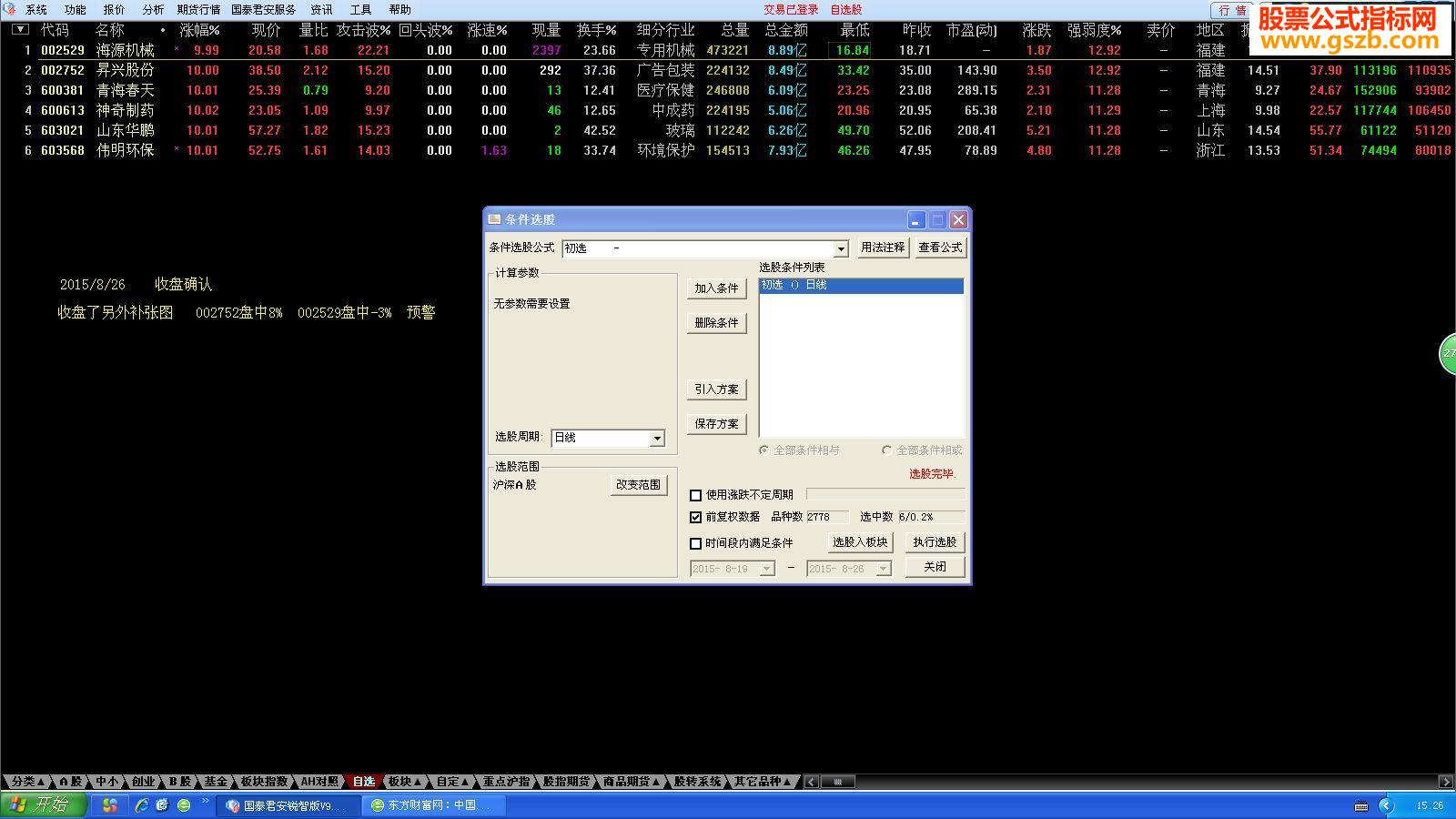Open the 资讯 menu

[322, 10]
